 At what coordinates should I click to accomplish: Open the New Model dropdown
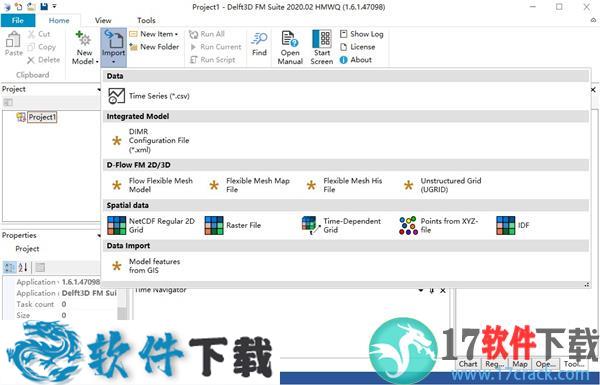[85, 47]
